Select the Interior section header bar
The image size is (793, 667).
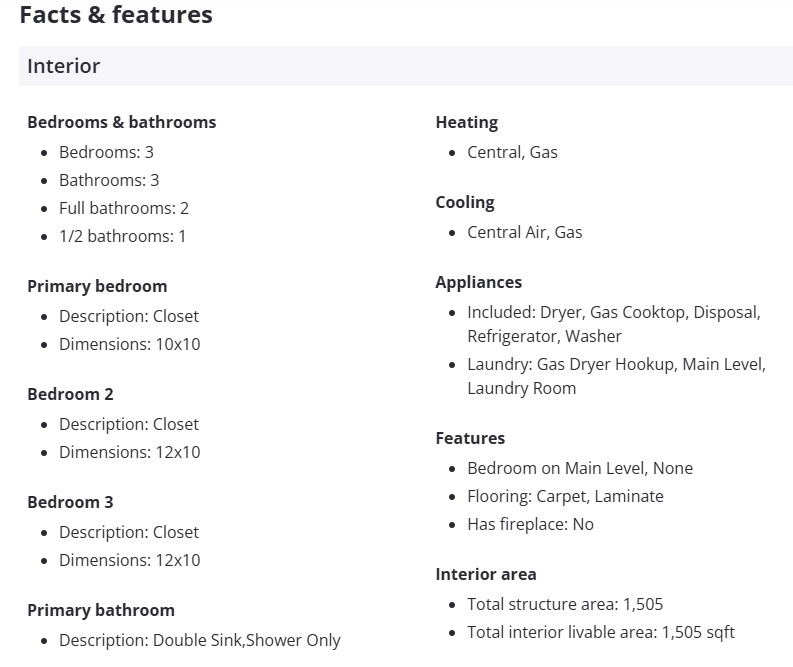tap(405, 66)
